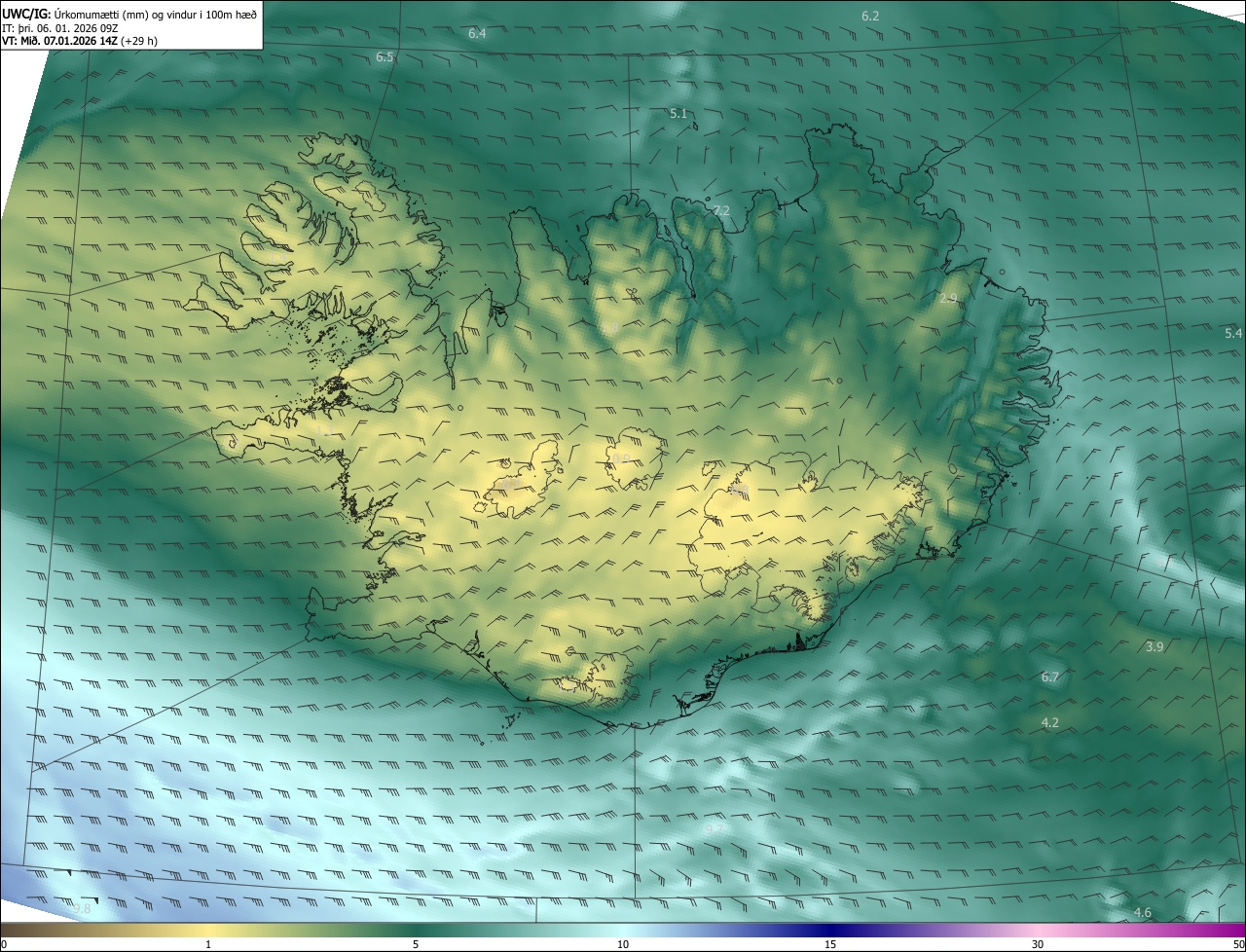1246x952 pixels.
Task: Click the 5 label on color scale
Action: coord(416,944)
